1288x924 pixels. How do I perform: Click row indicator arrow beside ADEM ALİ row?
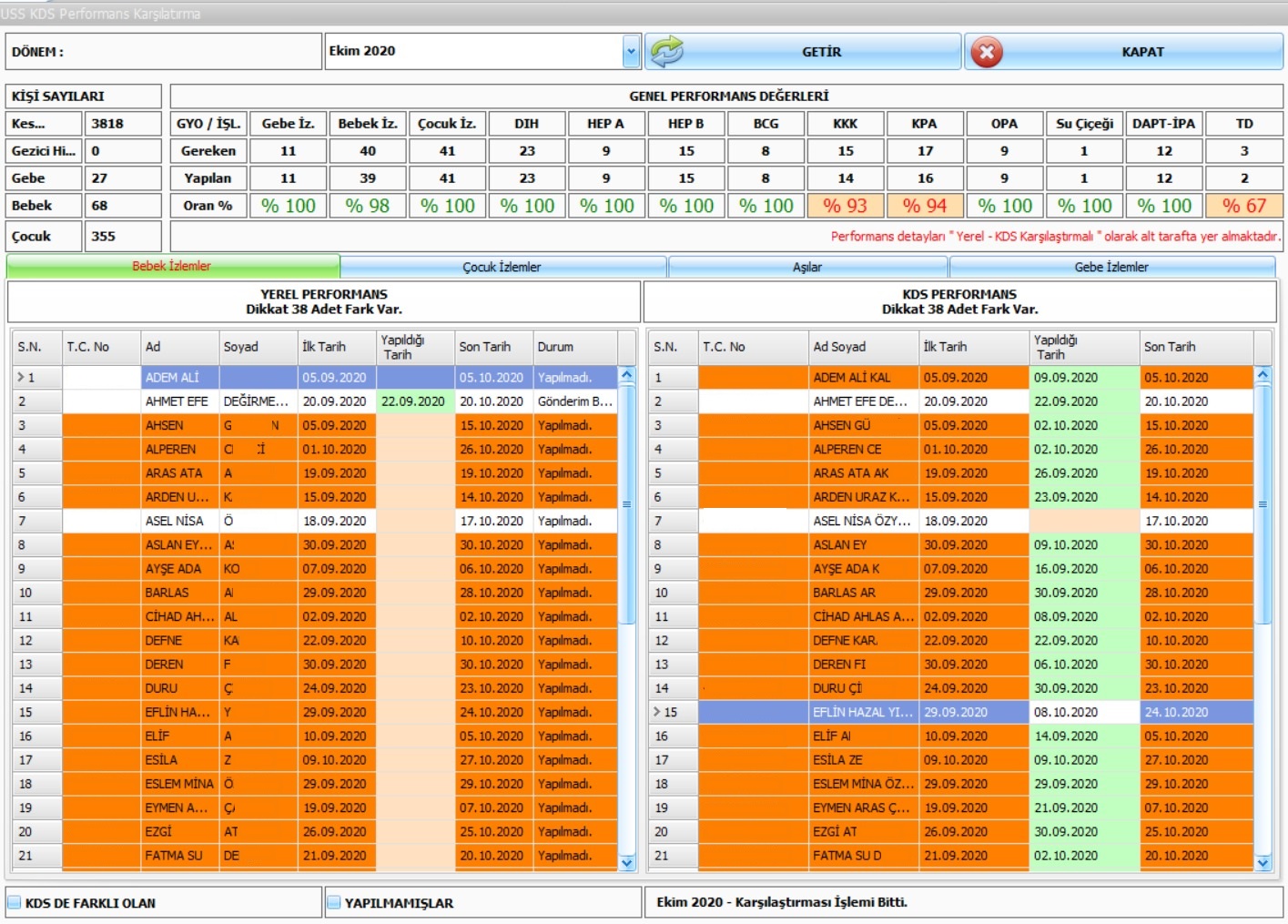pos(20,377)
